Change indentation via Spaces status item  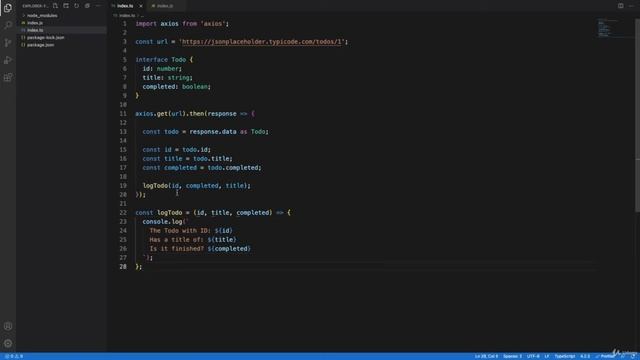pos(512,356)
